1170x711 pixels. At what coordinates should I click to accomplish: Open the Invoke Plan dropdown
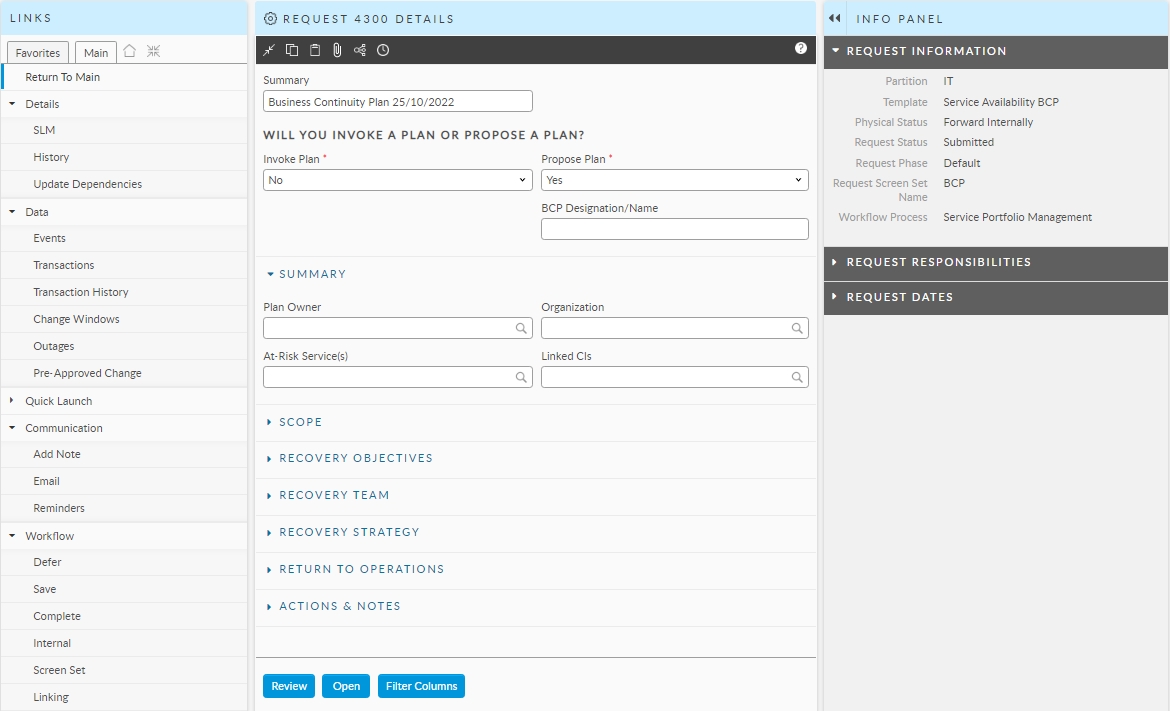(397, 180)
